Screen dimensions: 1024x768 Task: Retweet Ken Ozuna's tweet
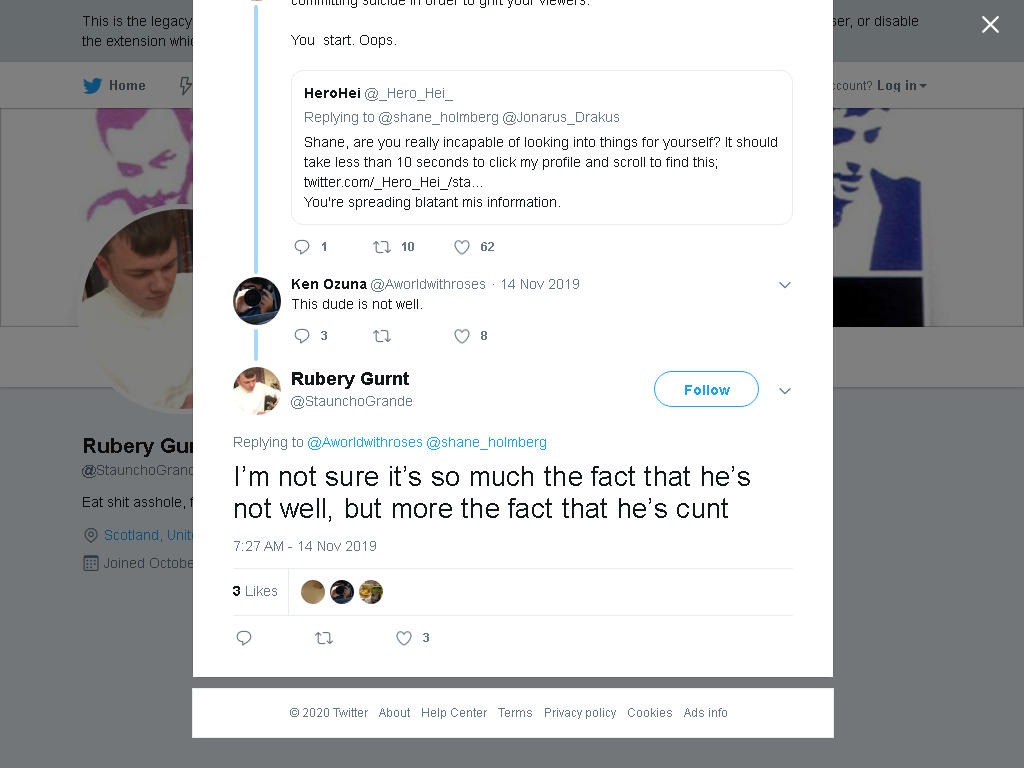click(382, 336)
